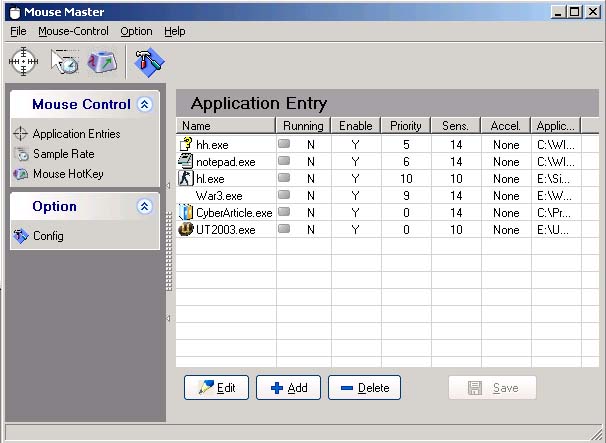Collapse the Mouse Control panel chevron
The image size is (606, 443).
[145, 104]
